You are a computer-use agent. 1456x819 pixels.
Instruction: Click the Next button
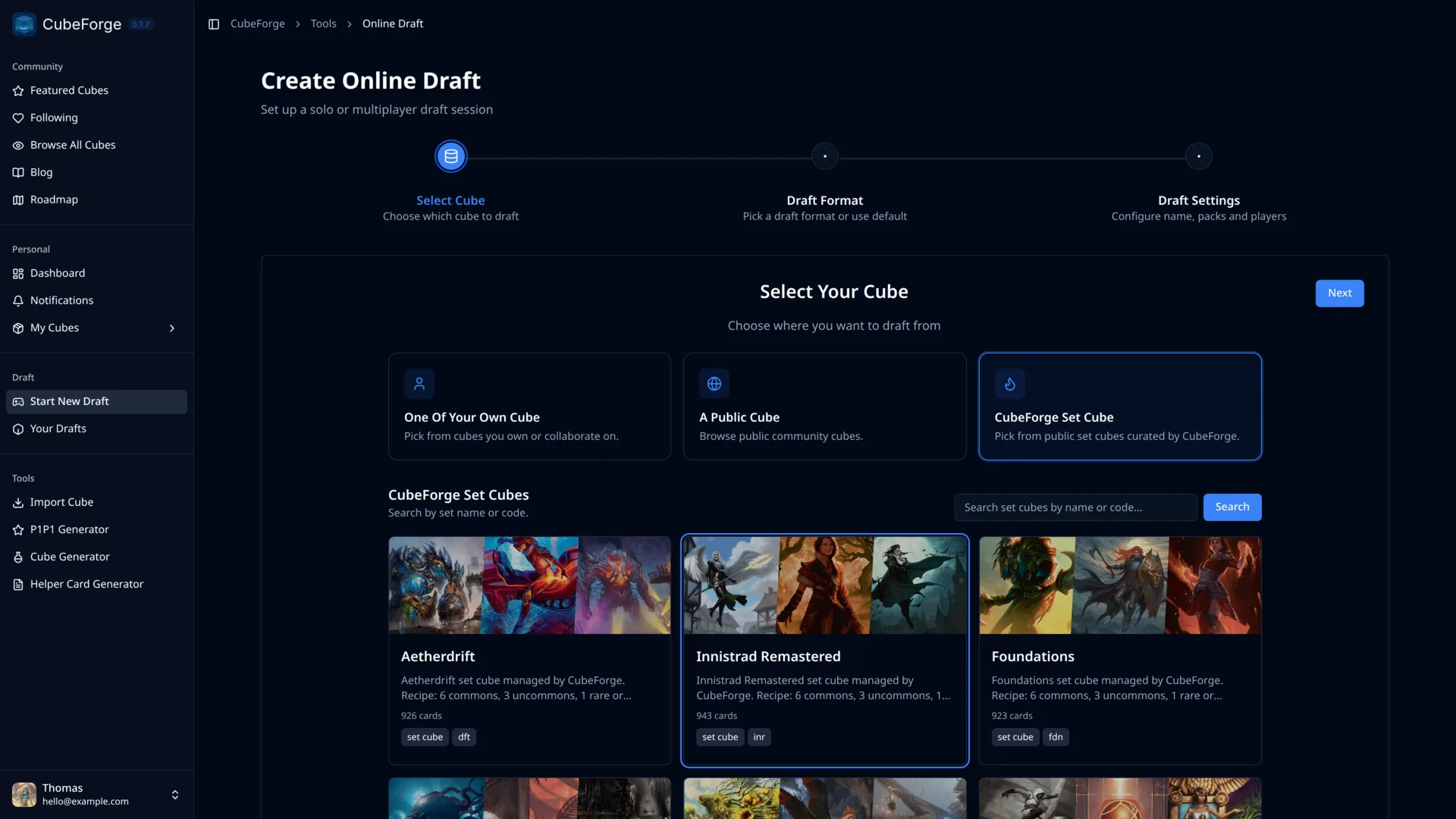1339,293
